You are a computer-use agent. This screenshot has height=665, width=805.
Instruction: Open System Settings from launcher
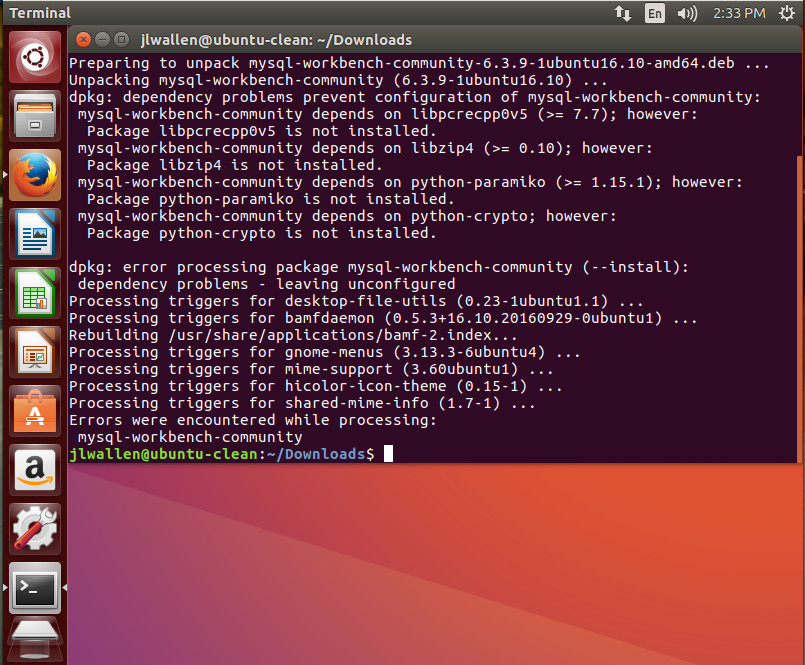coord(35,528)
